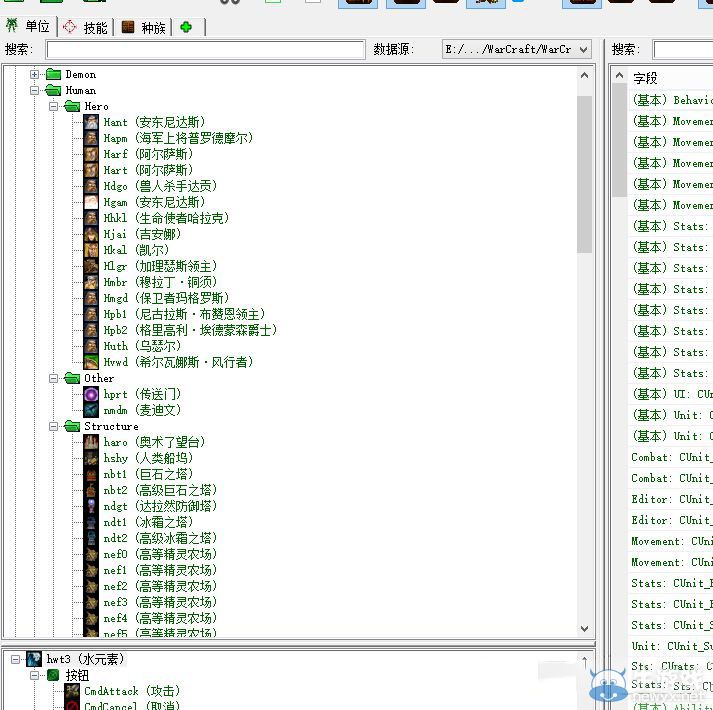Viewport: 713px width, 710px height.
Task: Click the field list scroll up arrow
Action: tap(619, 76)
